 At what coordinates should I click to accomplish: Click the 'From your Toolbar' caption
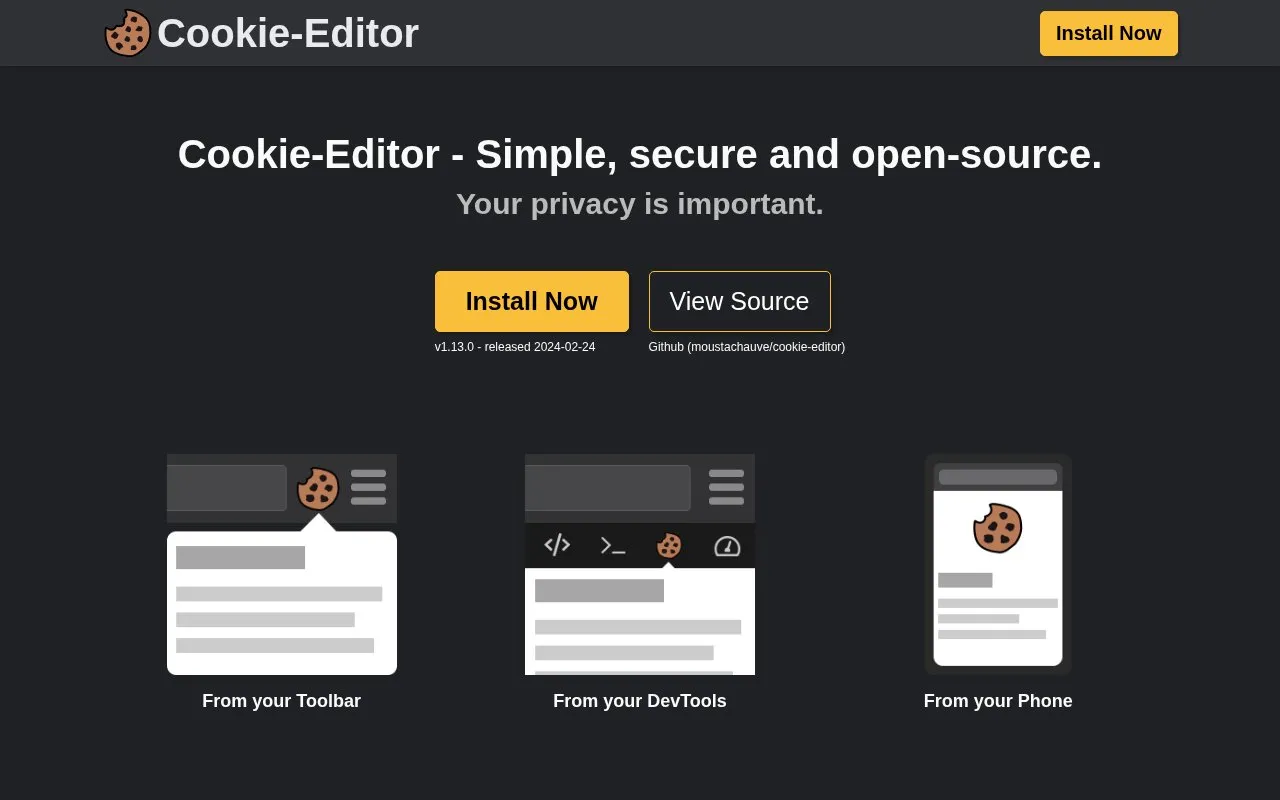tap(282, 701)
